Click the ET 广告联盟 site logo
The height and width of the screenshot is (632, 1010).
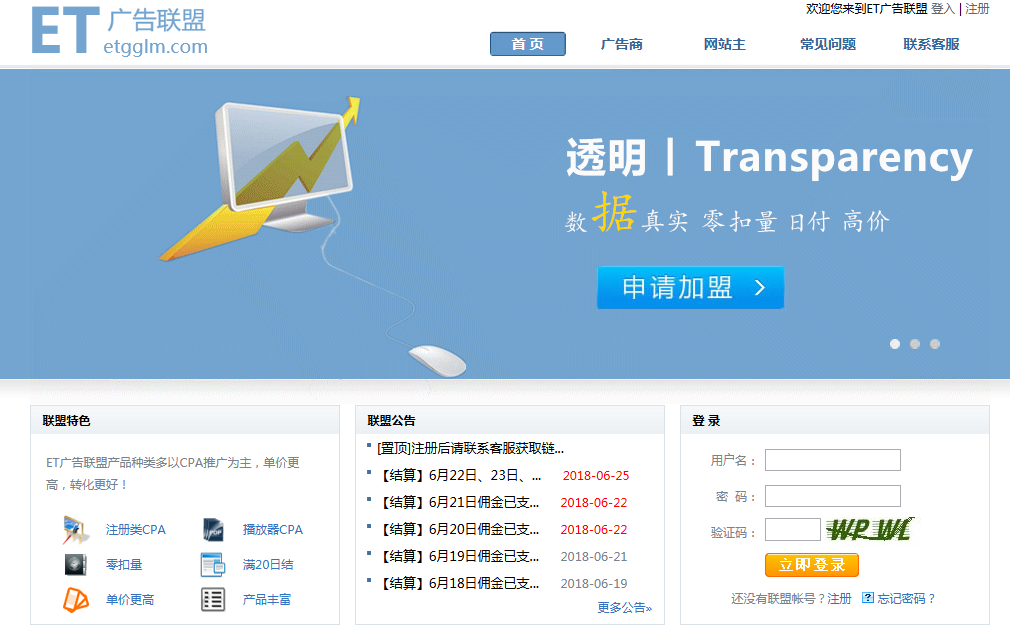[120, 32]
